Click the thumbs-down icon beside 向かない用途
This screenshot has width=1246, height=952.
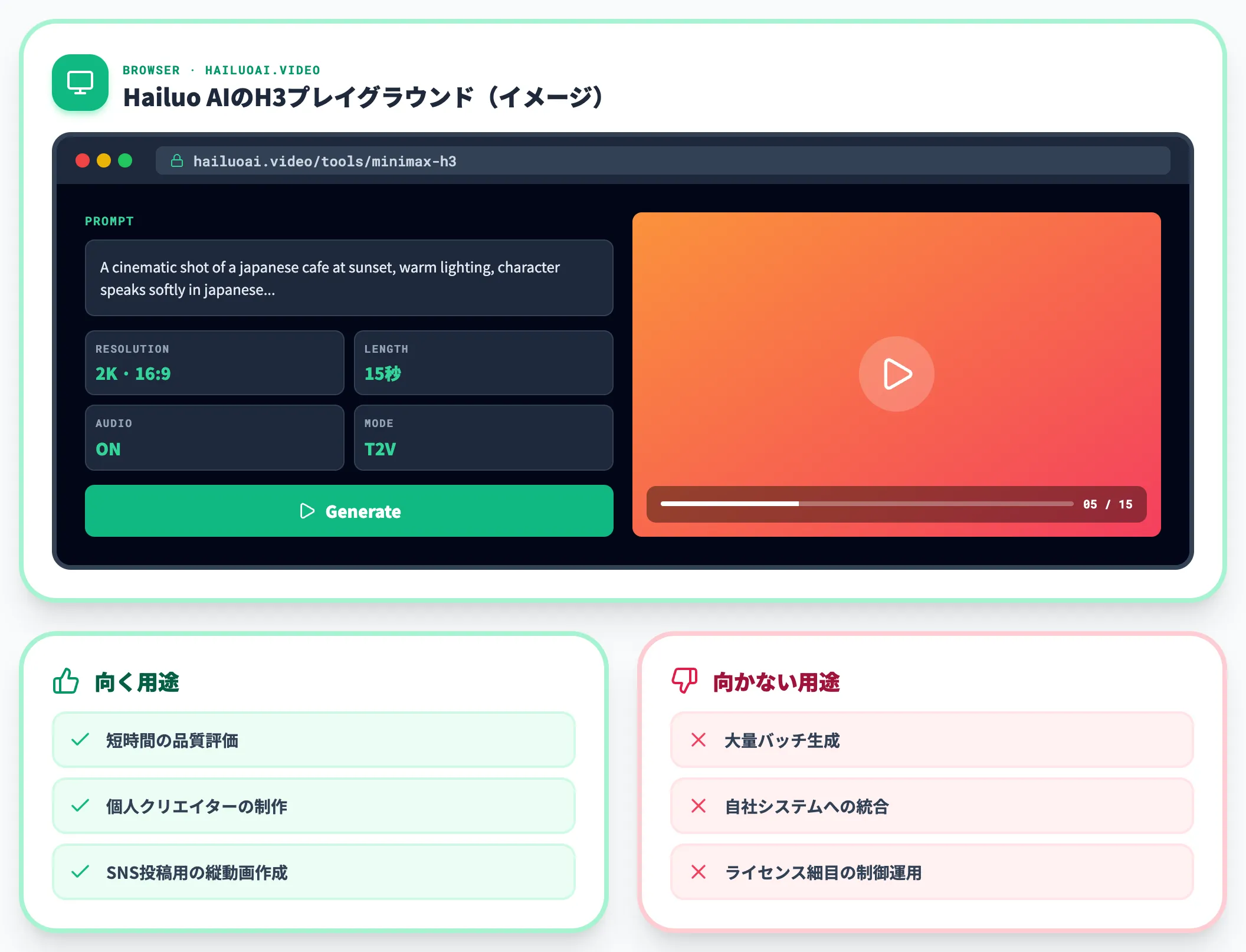684,681
